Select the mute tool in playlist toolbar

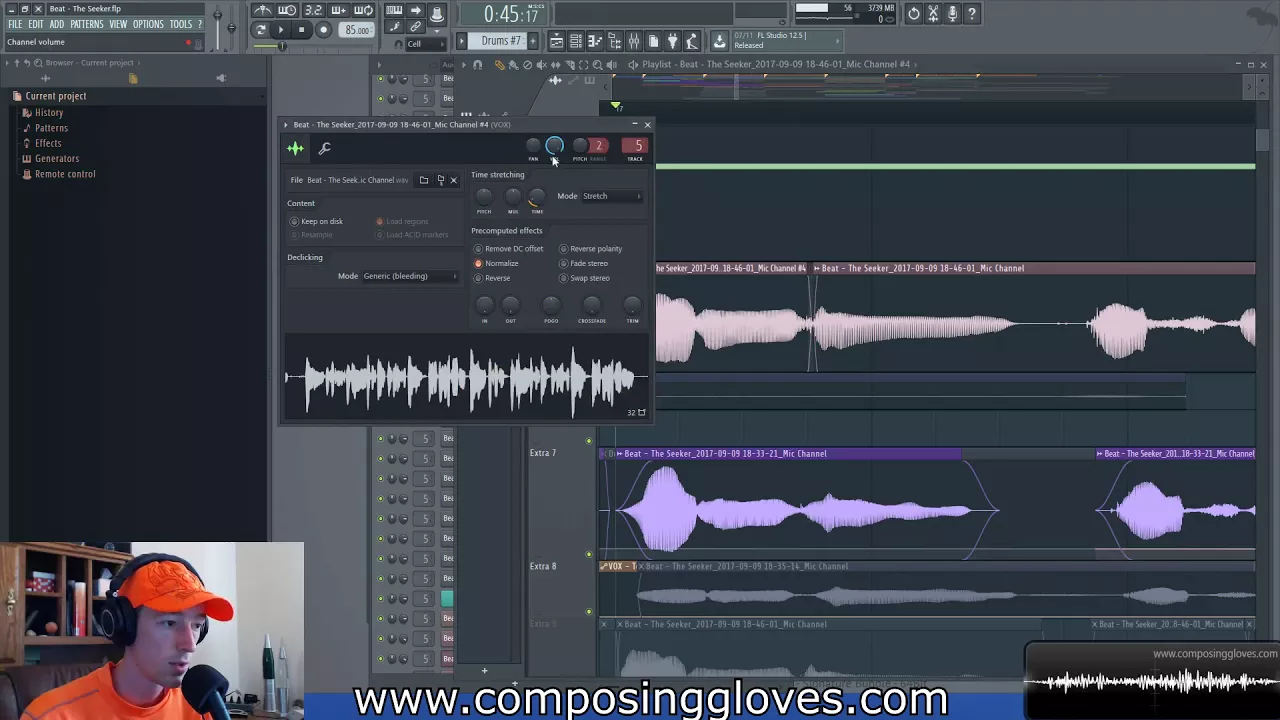tap(541, 64)
